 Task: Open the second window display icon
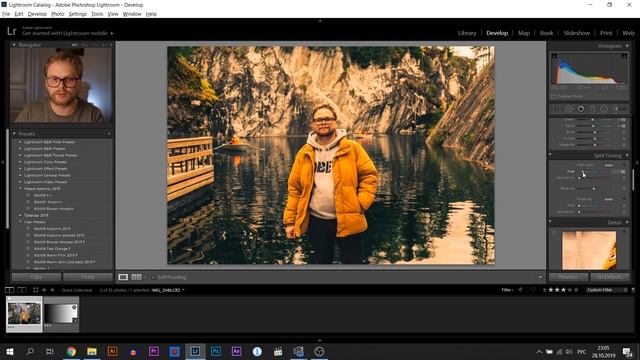coord(22,290)
